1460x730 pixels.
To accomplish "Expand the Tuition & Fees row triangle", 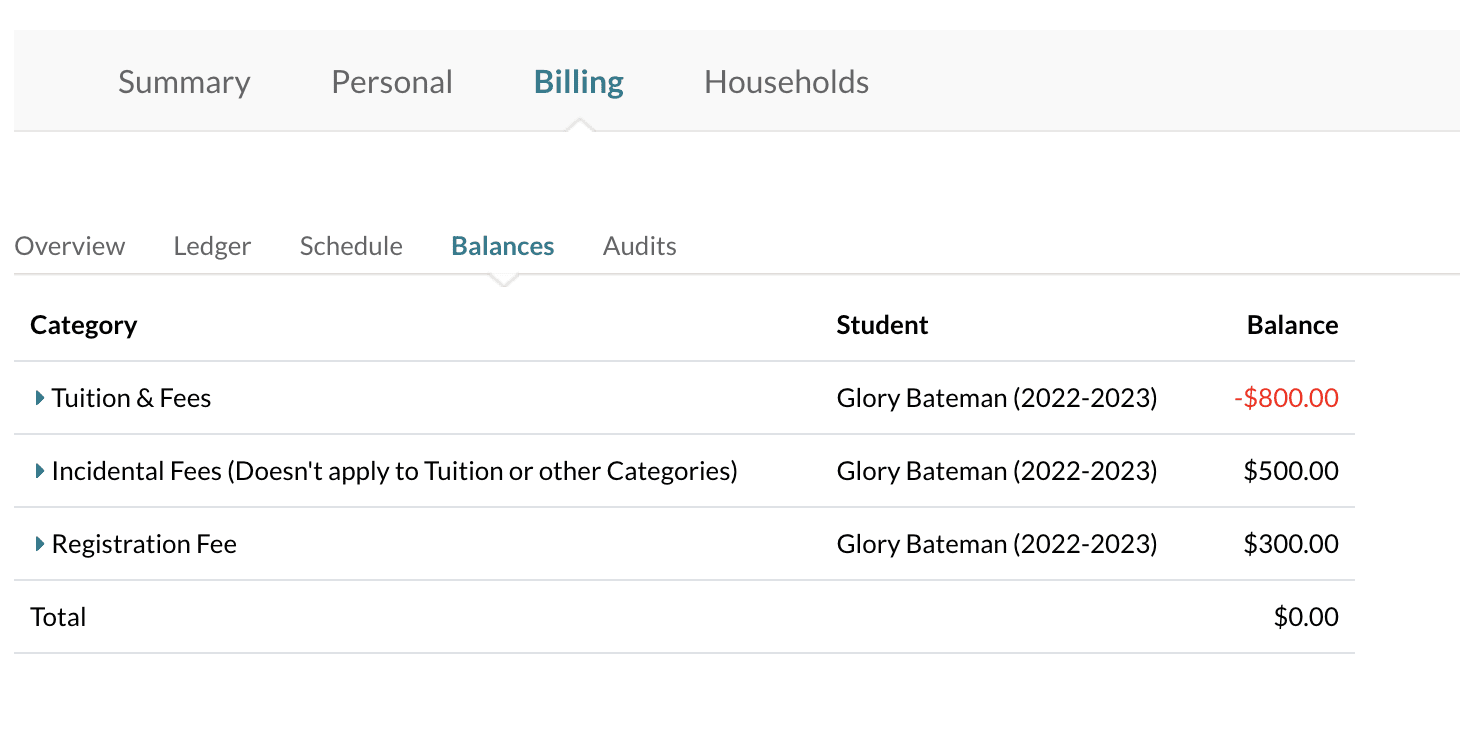I will pos(40,398).
